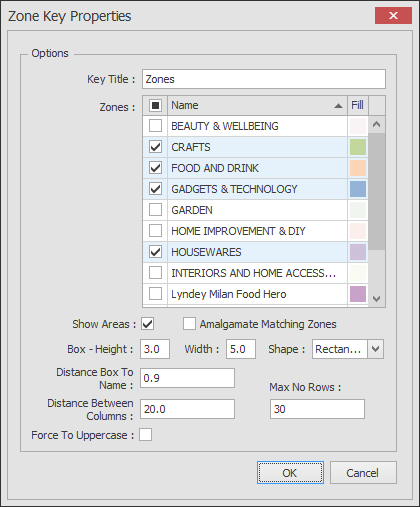Click the Max No Rows field
Screen dimensions: 420x507
click(317, 409)
